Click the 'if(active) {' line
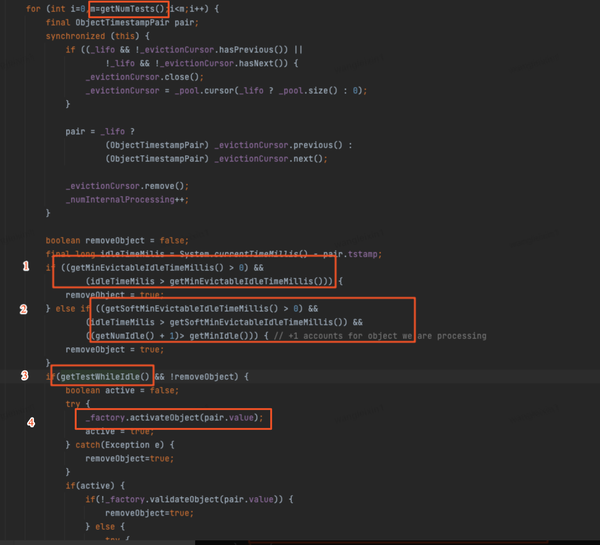The height and width of the screenshot is (545, 600). [x=95, y=486]
